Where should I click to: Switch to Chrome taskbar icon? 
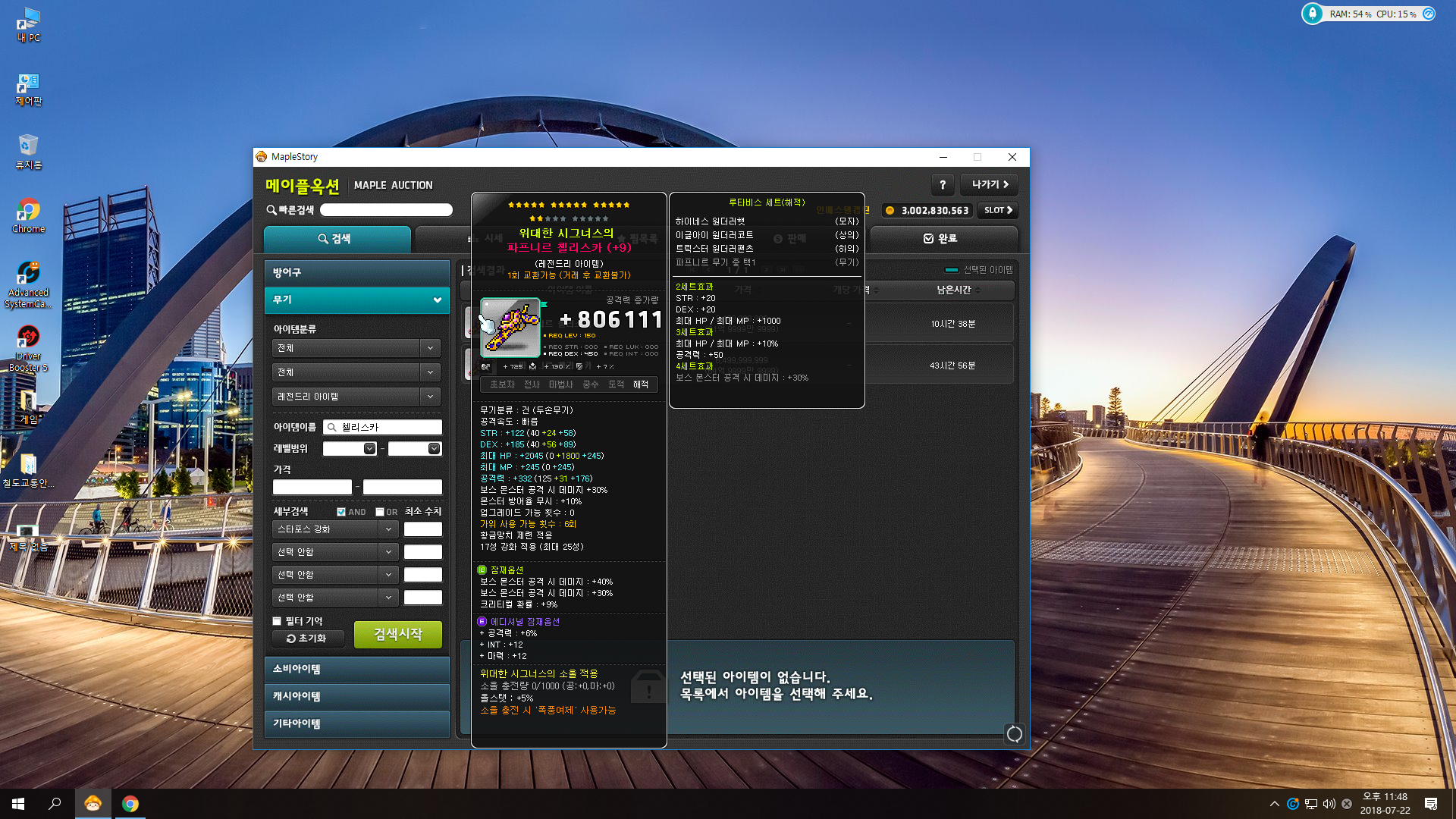(130, 804)
